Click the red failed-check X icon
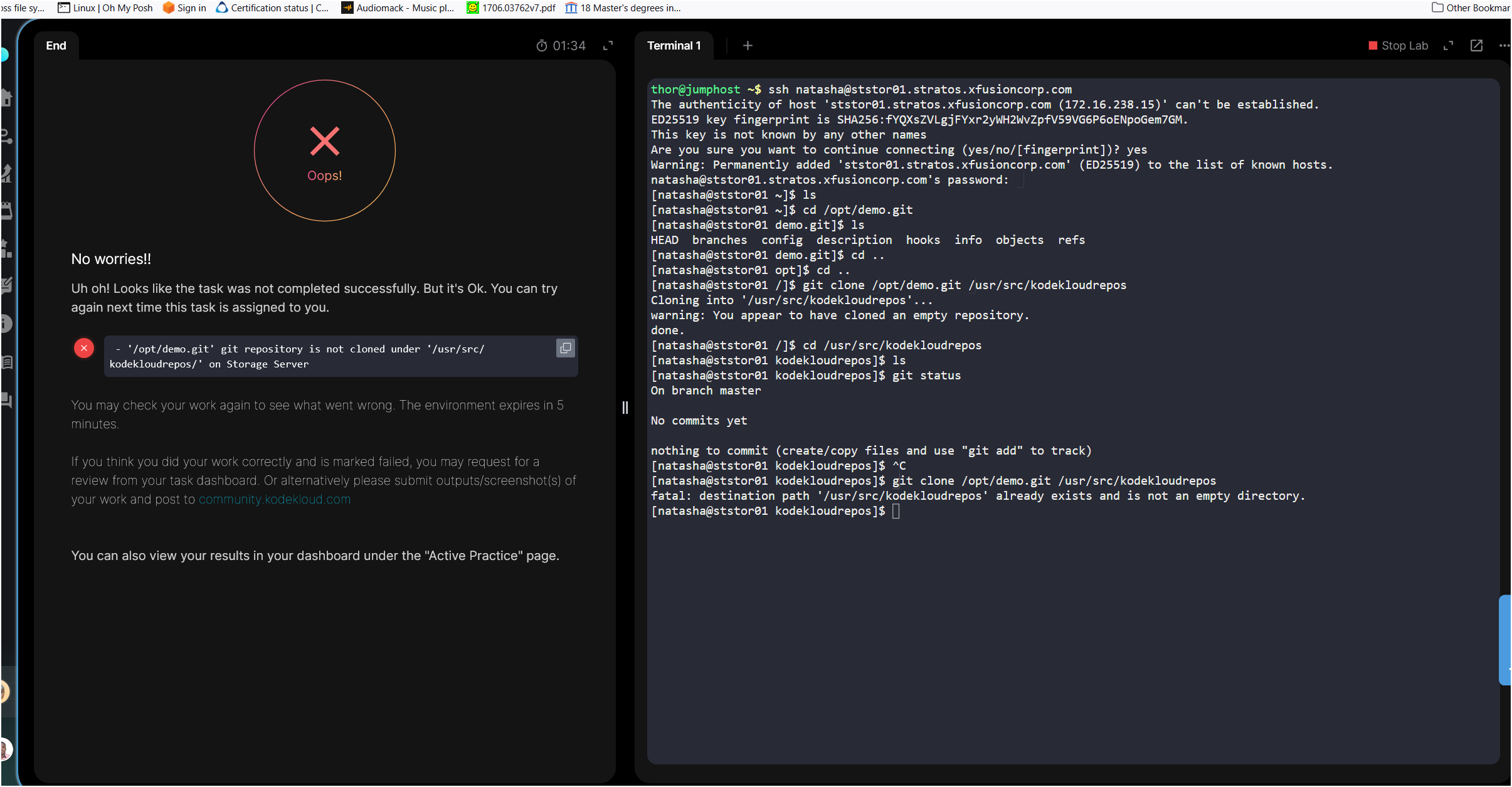 [84, 348]
